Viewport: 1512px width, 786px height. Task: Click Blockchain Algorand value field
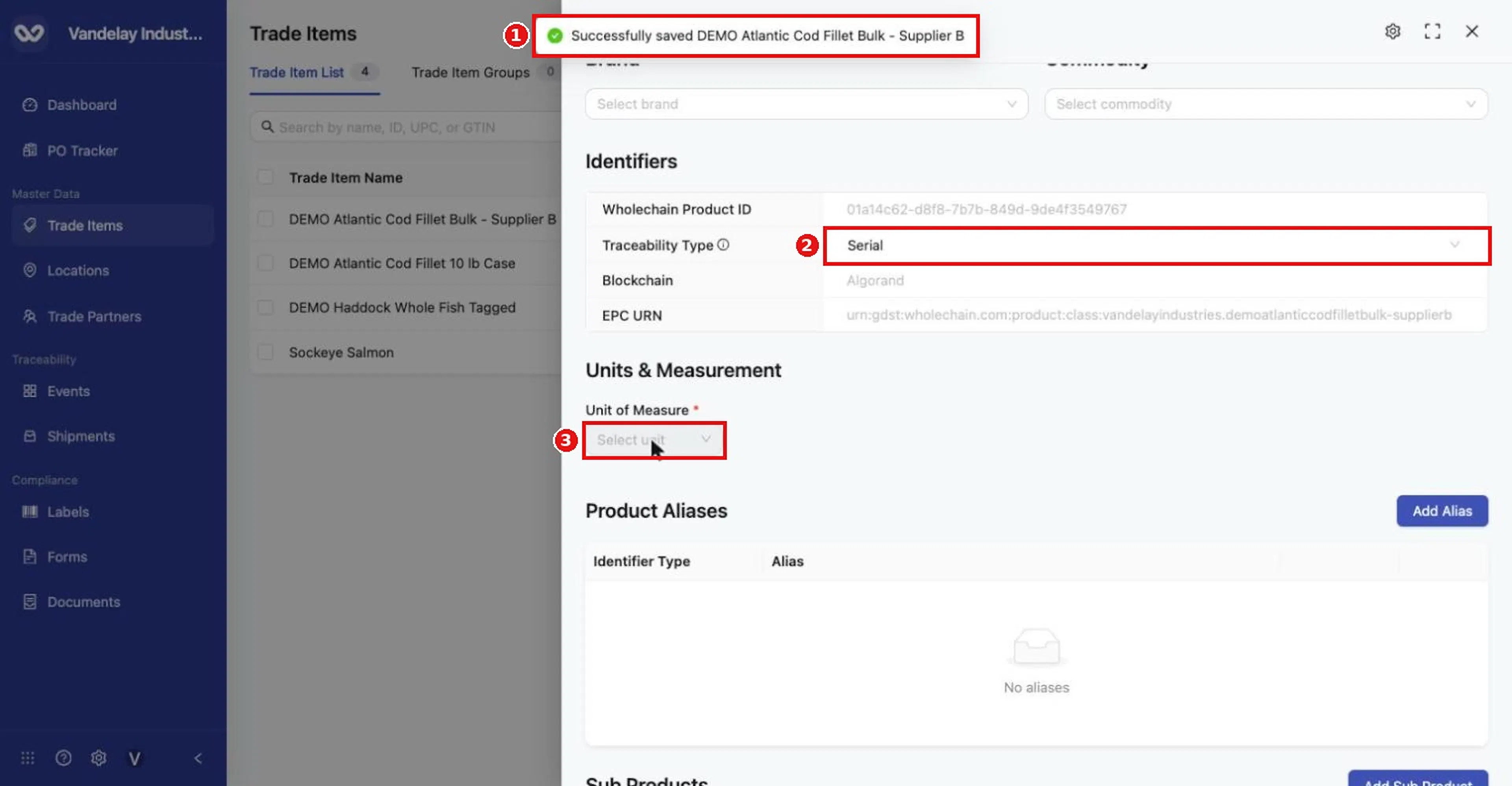tap(1155, 281)
